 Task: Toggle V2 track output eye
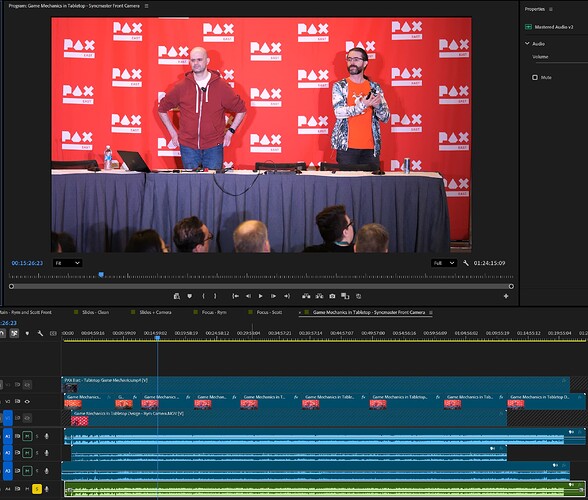pos(27,401)
